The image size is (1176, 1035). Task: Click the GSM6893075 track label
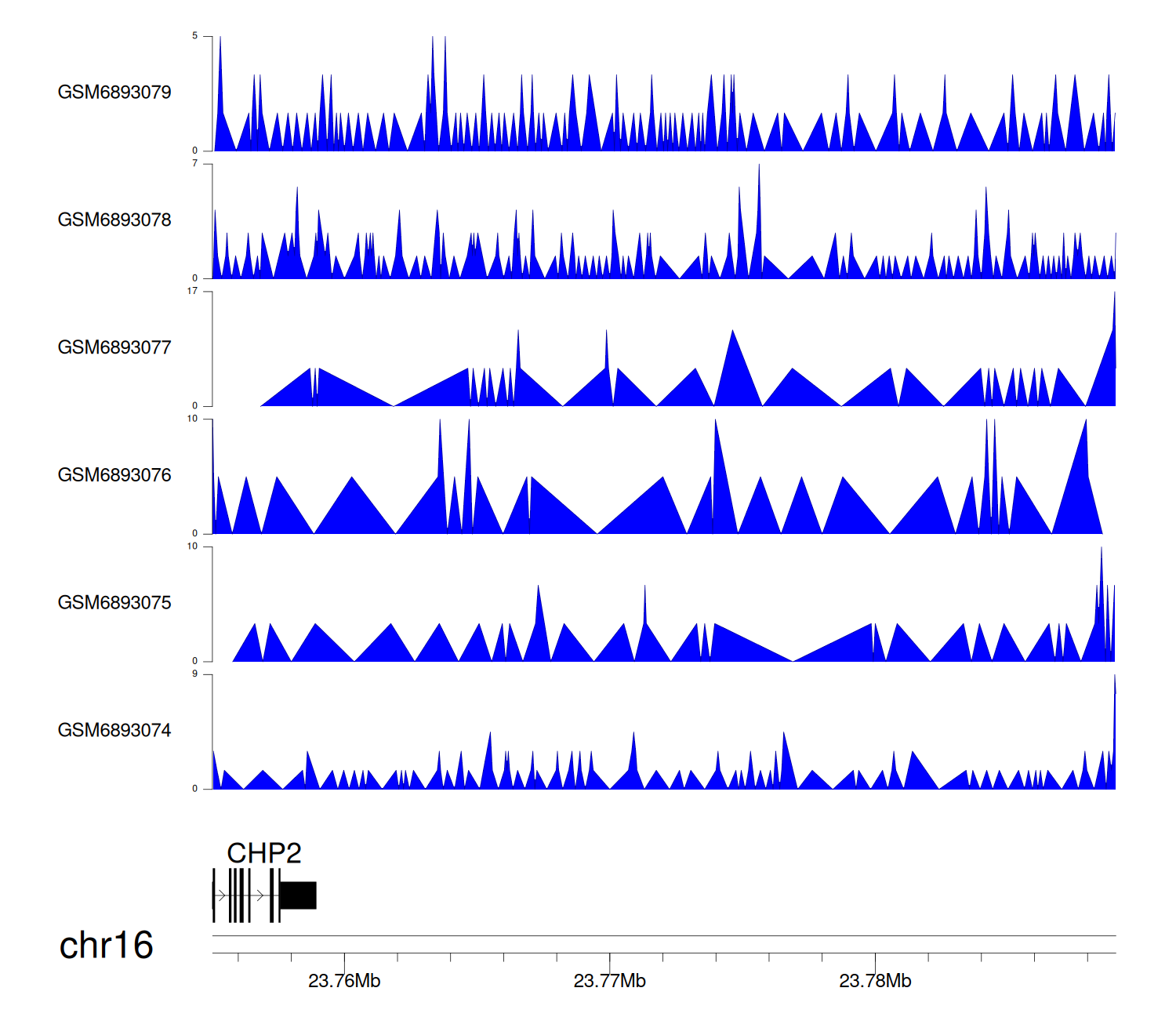(x=114, y=603)
